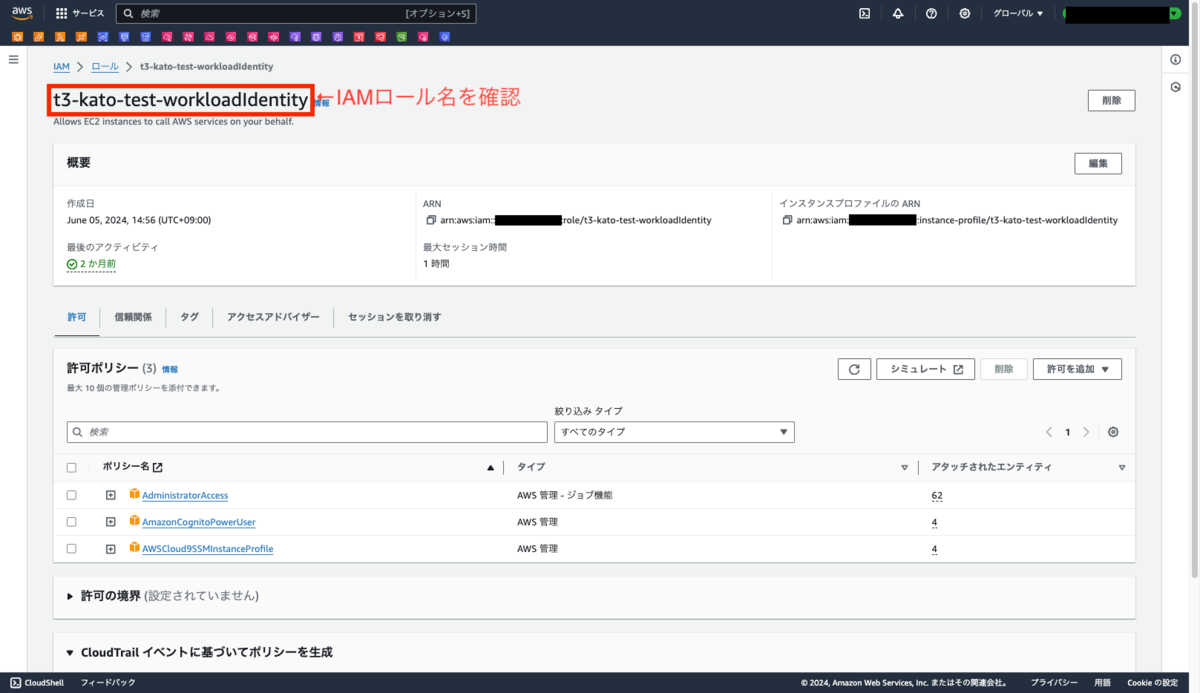
Task: Focus the policy 検索 filter field
Action: (x=309, y=432)
